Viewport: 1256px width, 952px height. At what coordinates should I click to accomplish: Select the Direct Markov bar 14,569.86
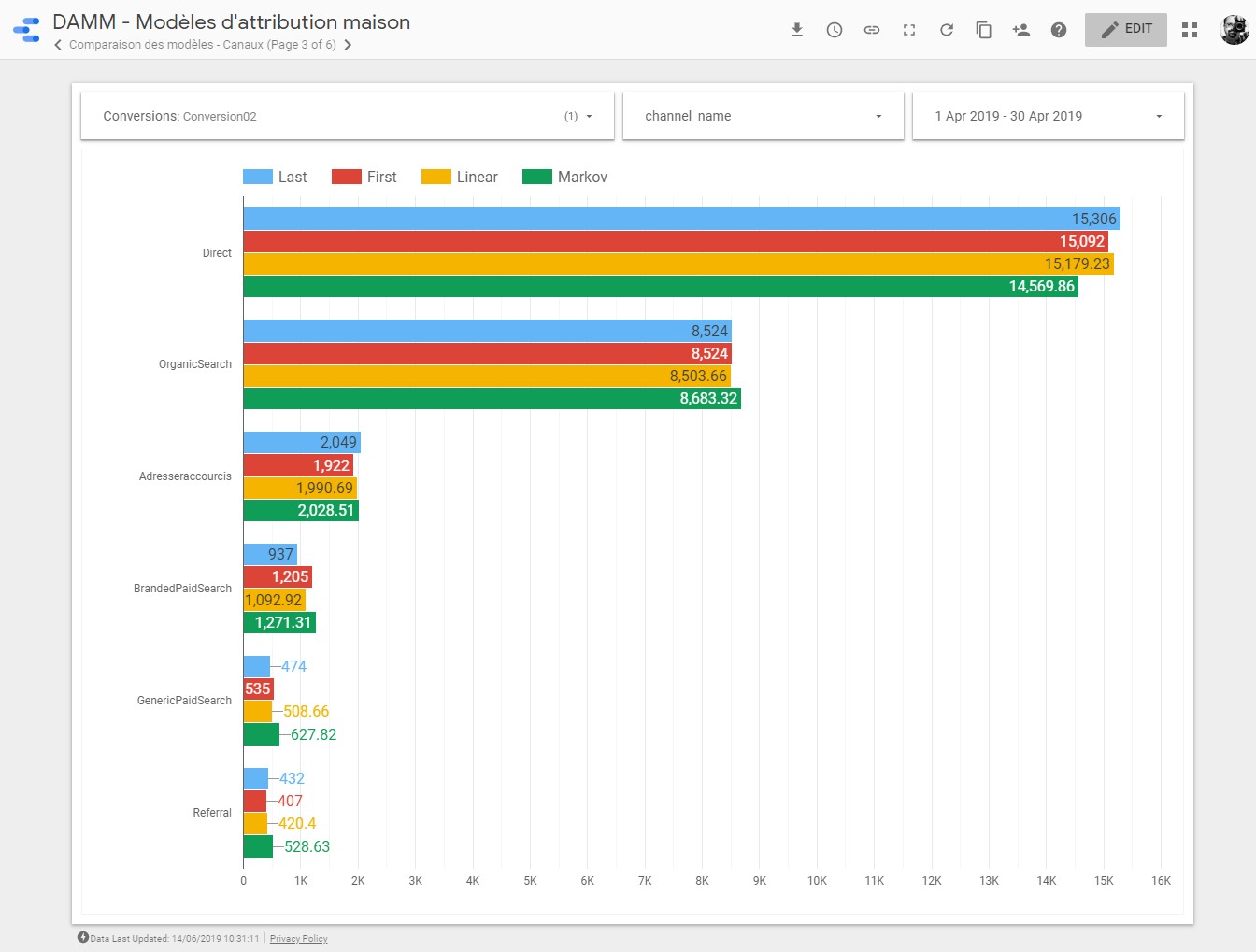click(661, 286)
